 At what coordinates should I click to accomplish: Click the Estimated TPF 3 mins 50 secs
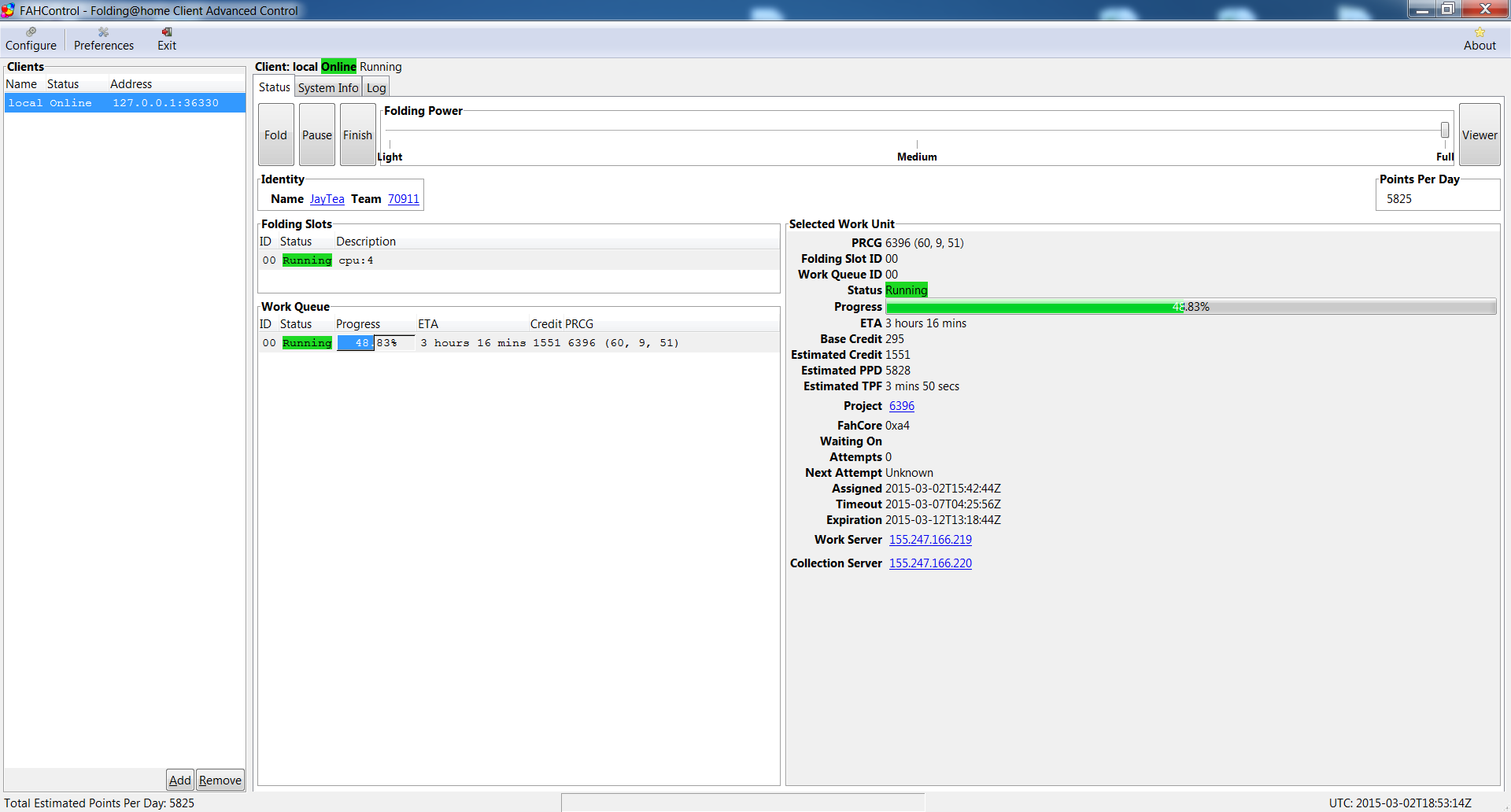tap(922, 386)
